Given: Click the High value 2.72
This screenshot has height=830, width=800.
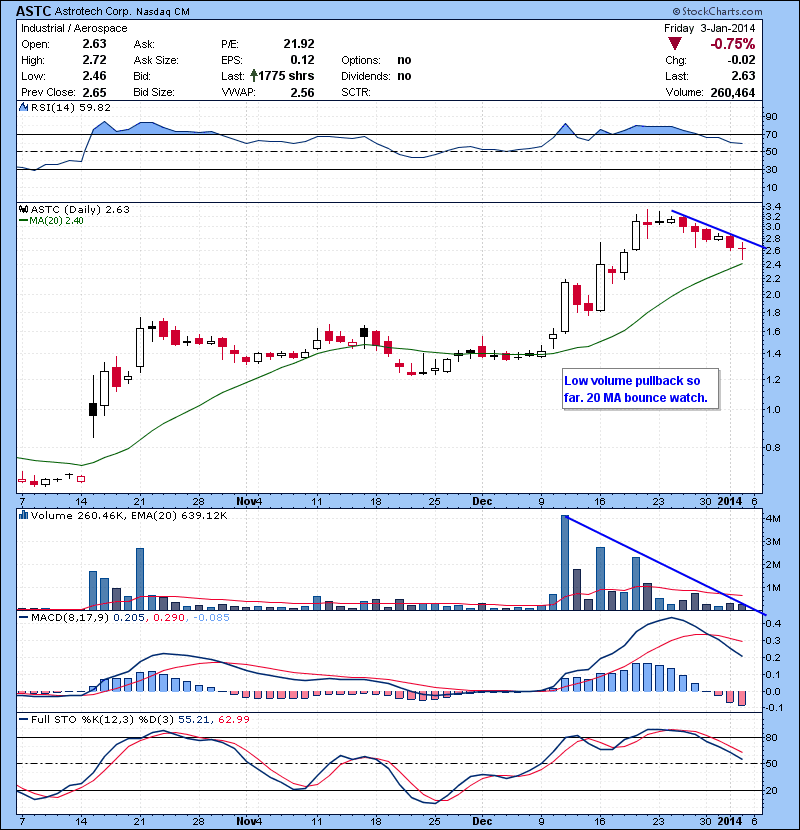Looking at the screenshot, I should pyautogui.click(x=94, y=60).
